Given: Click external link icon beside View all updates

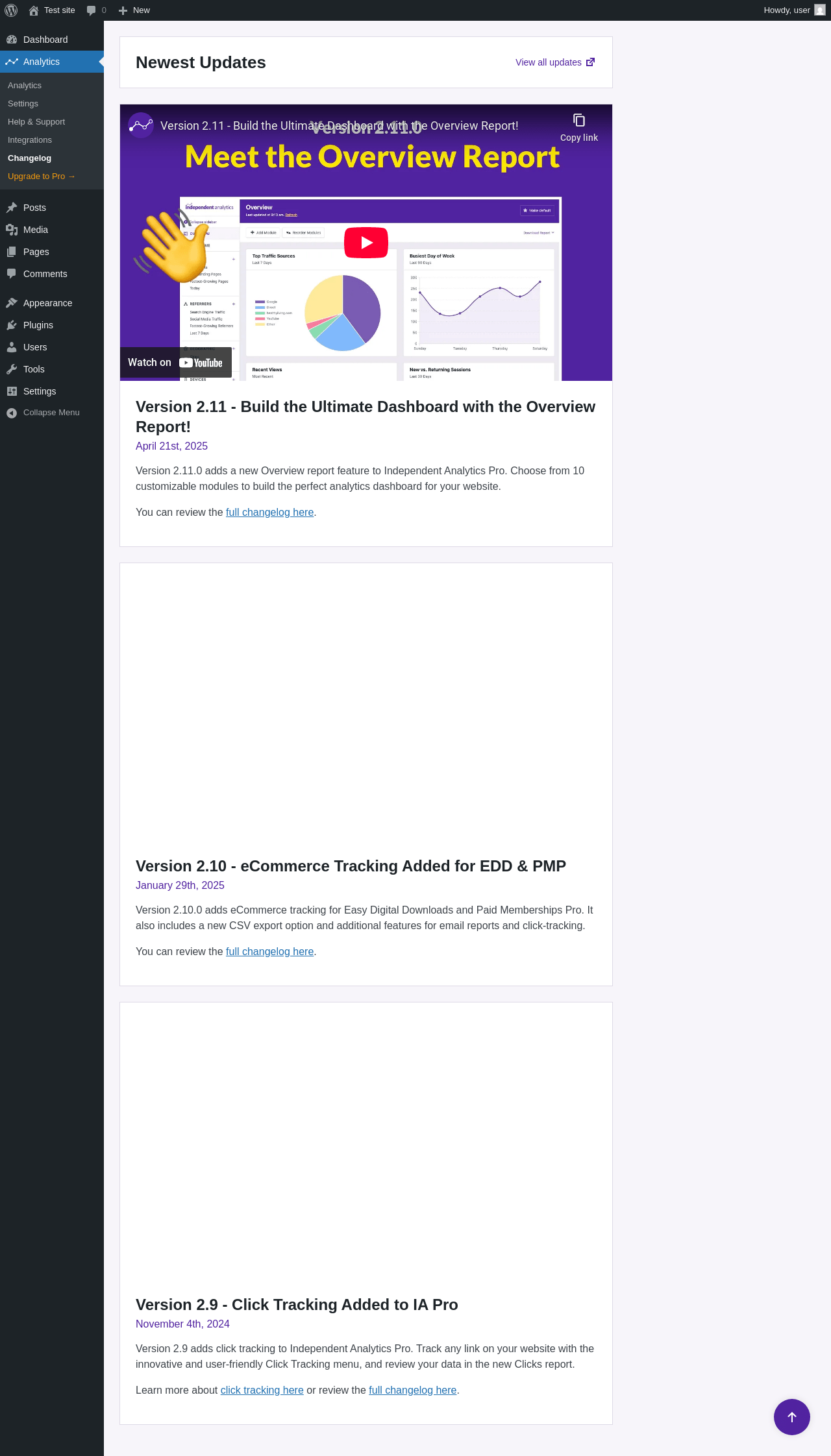Looking at the screenshot, I should click(x=591, y=62).
